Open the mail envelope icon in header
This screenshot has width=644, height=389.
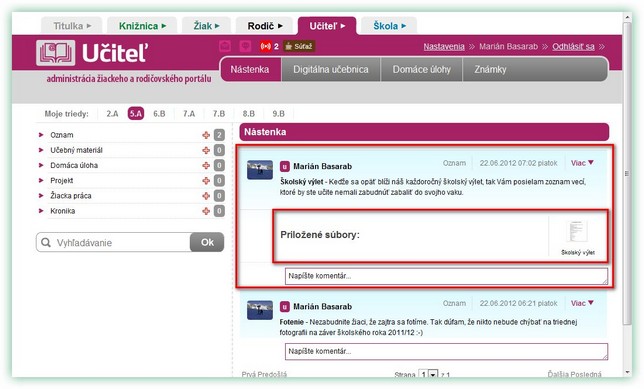(x=225, y=46)
